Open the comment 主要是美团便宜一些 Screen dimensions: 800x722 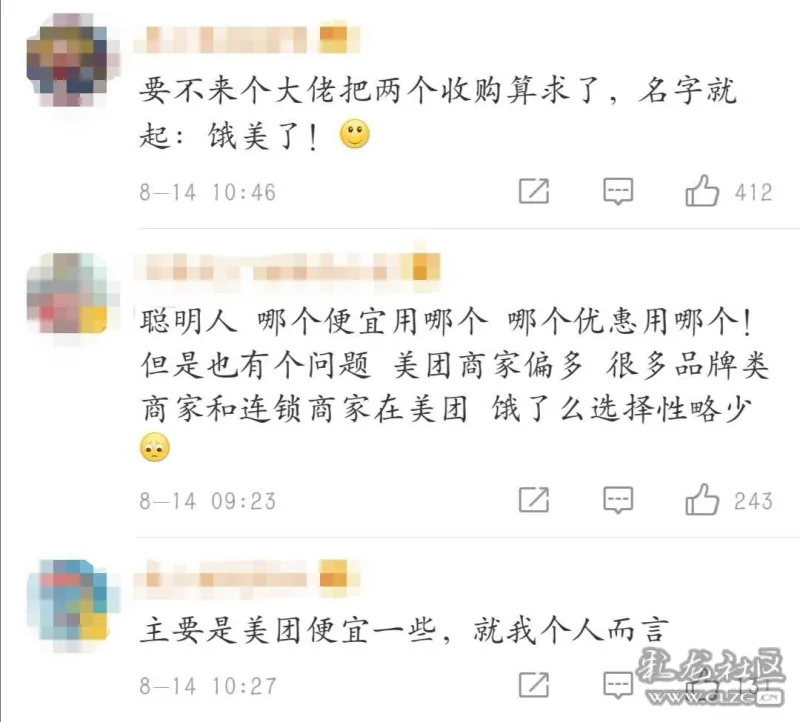[x=403, y=631]
